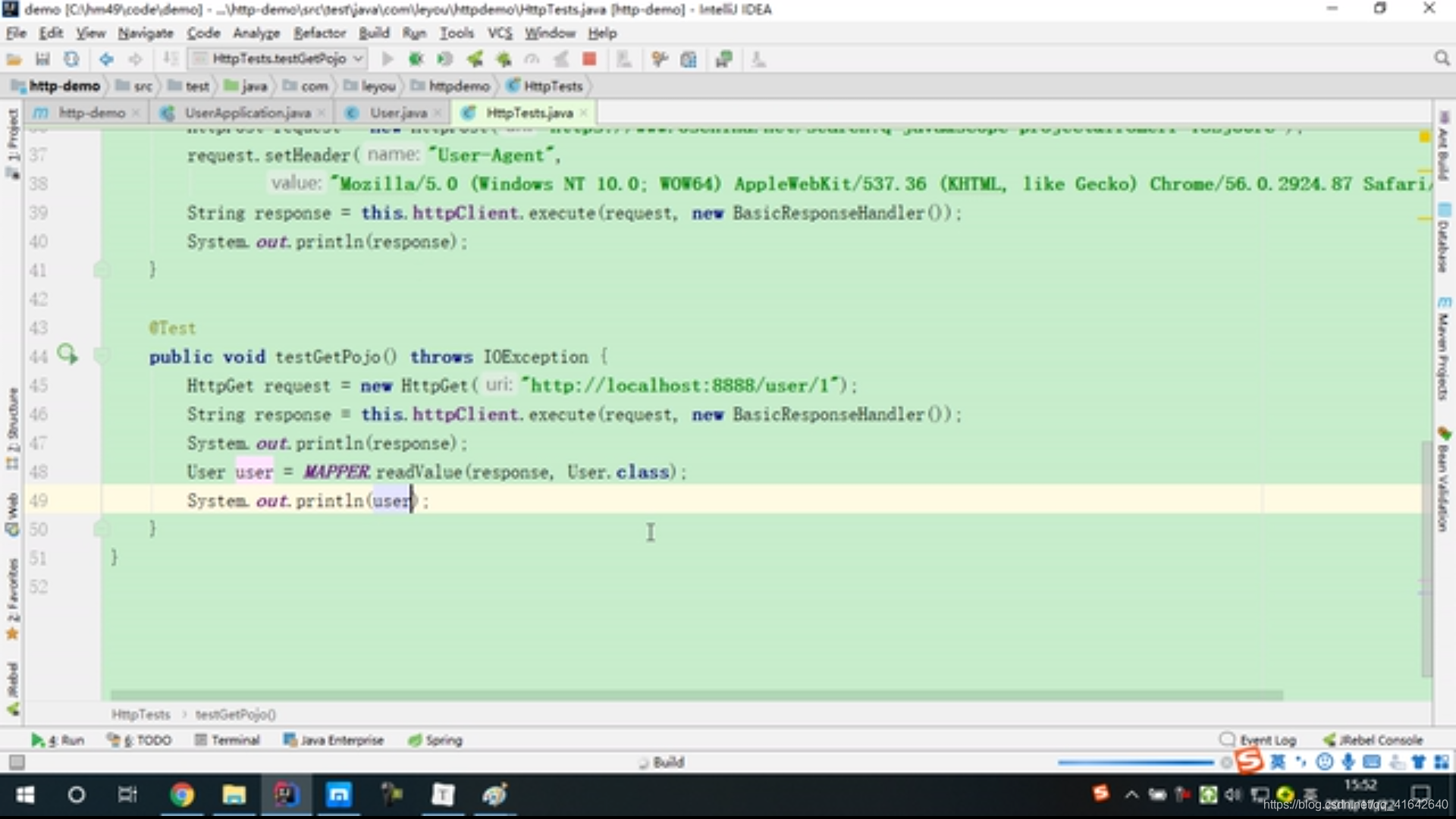Image resolution: width=1456 pixels, height=819 pixels.
Task: Click the green Run button in toolbar
Action: (x=388, y=59)
